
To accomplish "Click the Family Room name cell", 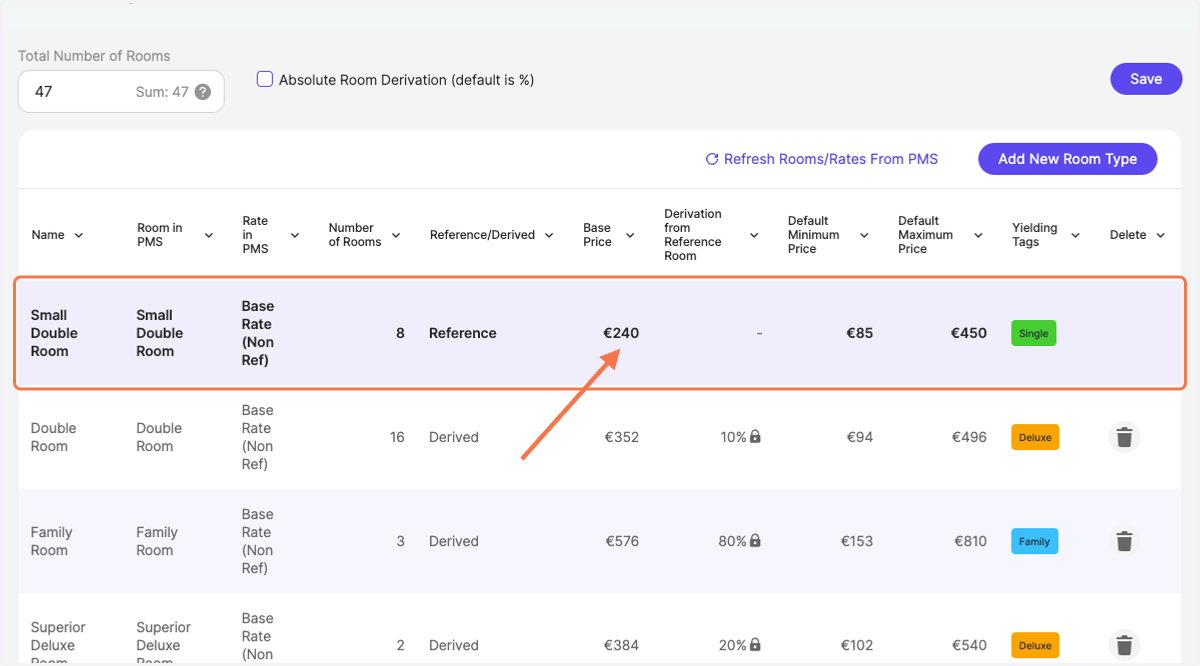I will click(50, 541).
